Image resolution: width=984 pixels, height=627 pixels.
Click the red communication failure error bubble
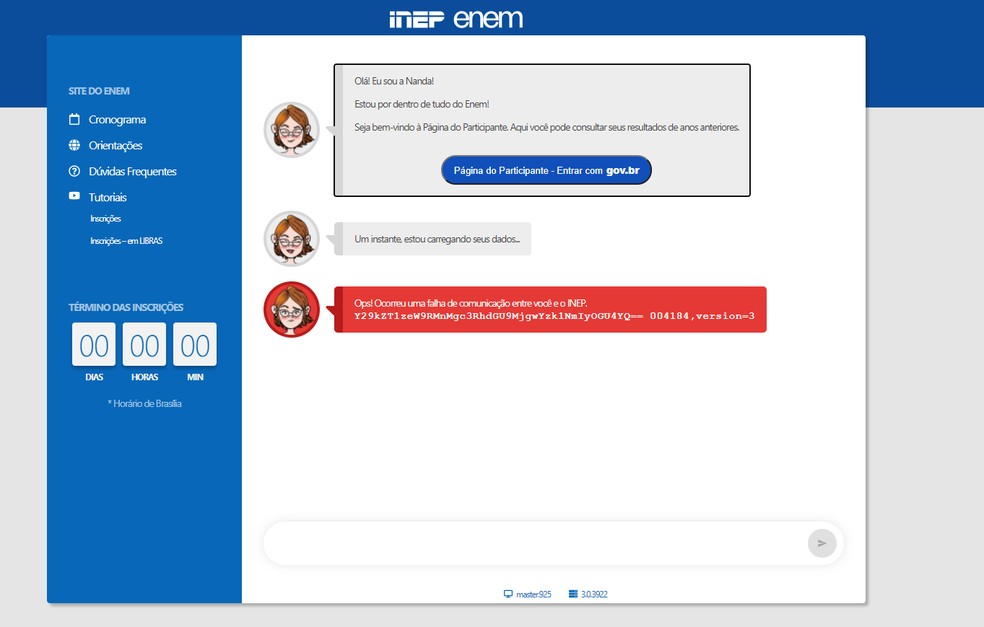pos(550,309)
